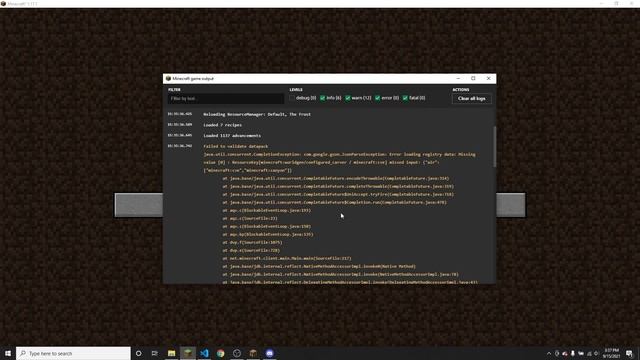Enable the debug log level checkbox
The height and width of the screenshot is (360, 640).
(x=292, y=98)
